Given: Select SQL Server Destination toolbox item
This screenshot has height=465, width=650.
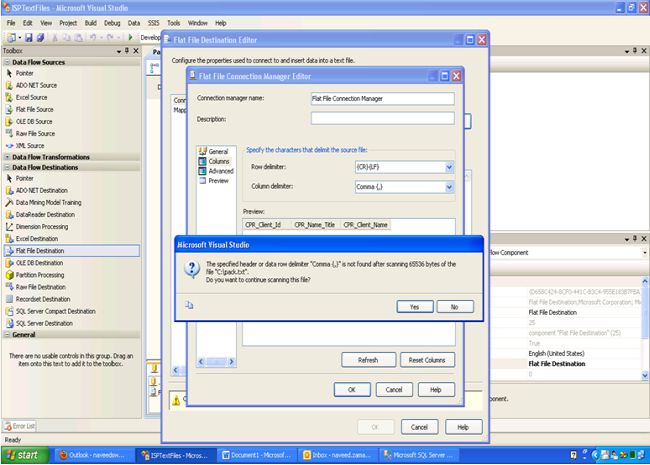Looking at the screenshot, I should [44, 323].
